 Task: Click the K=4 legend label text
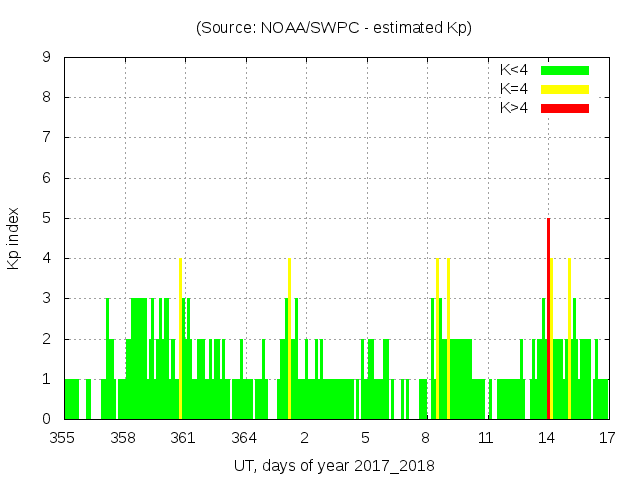514,89
